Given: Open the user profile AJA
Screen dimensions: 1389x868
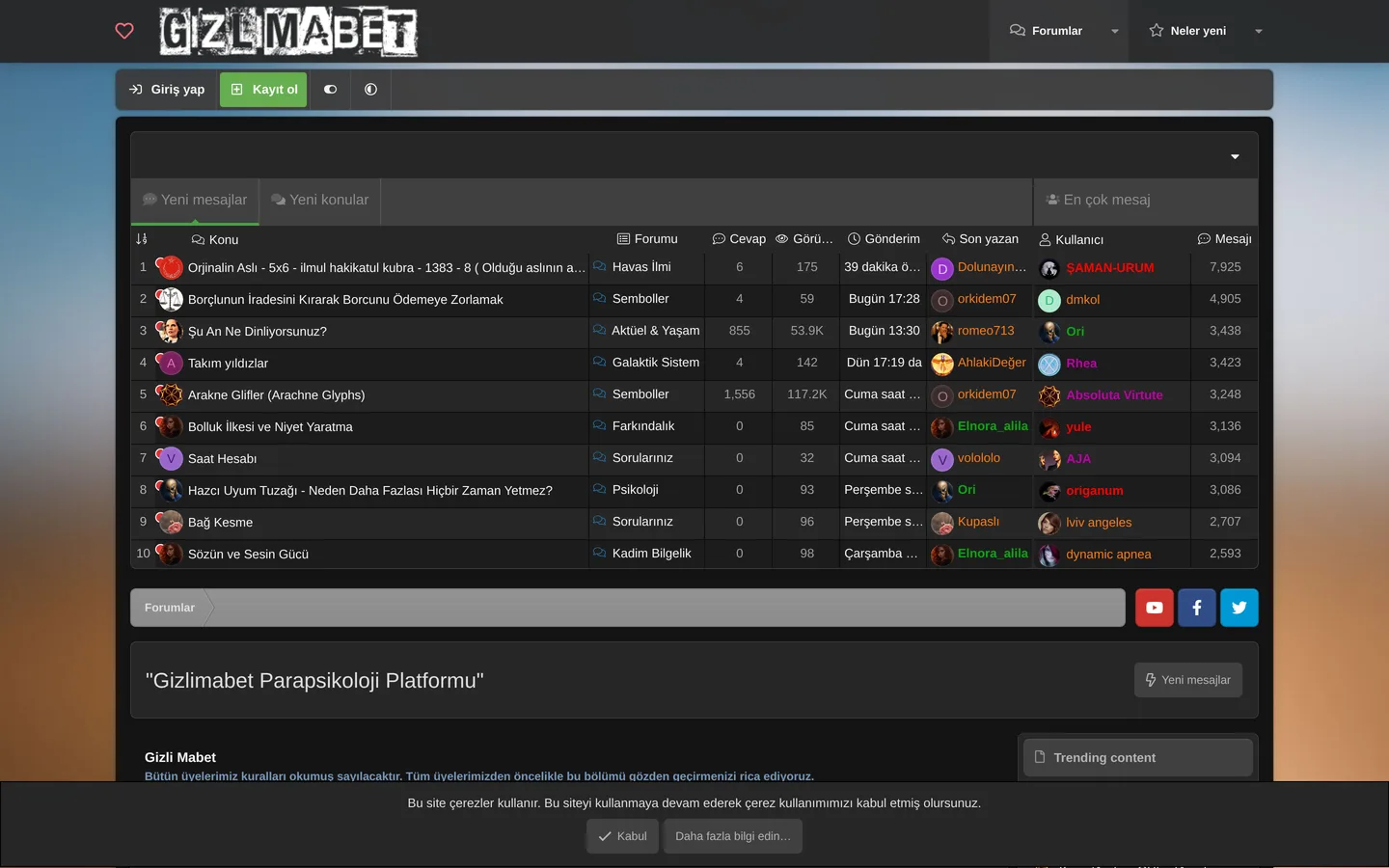Looking at the screenshot, I should [x=1078, y=459].
